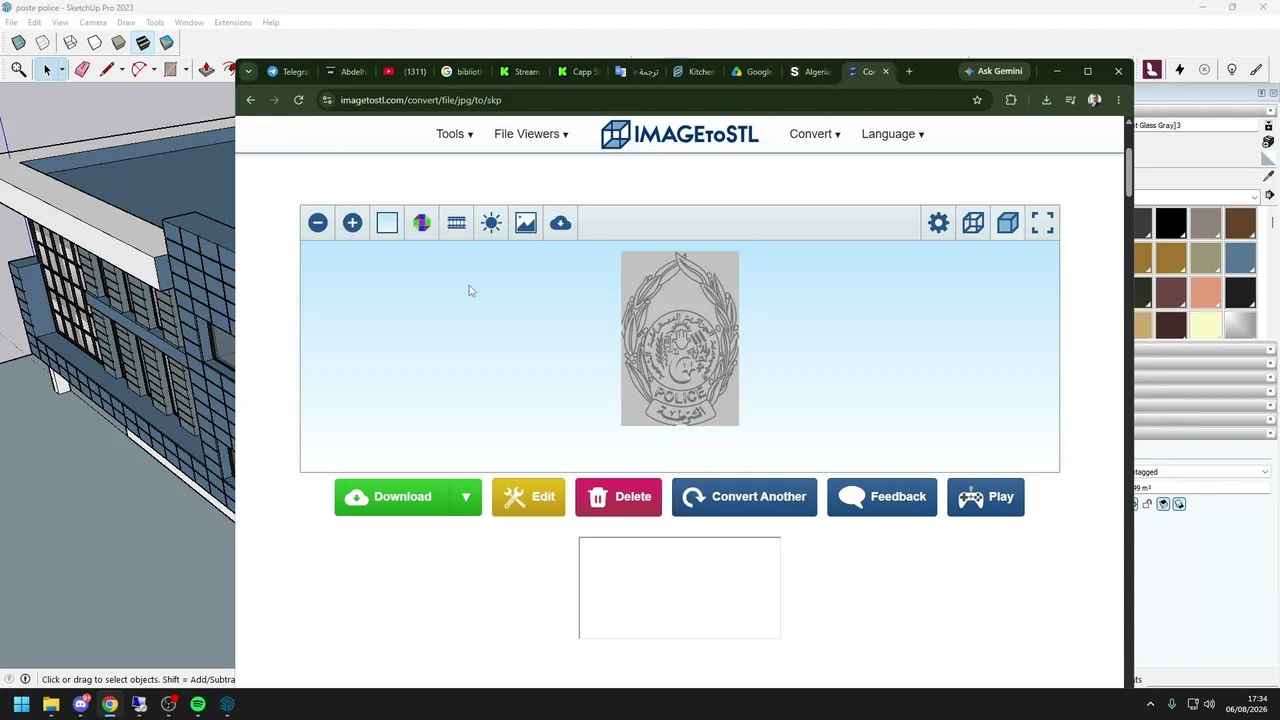Click the Delete button
The height and width of the screenshot is (720, 1280).
point(618,497)
